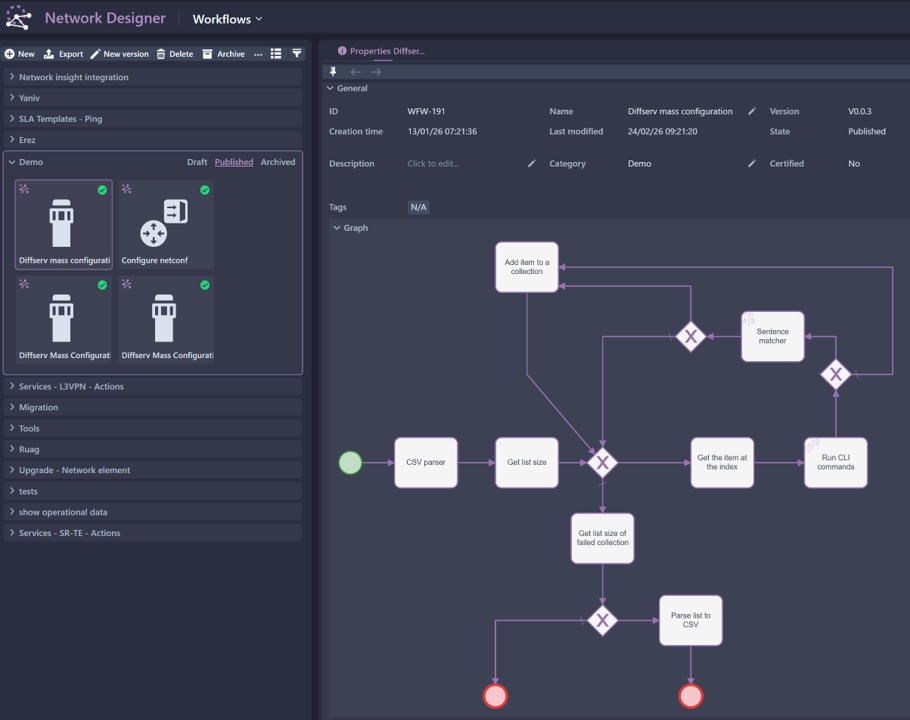The height and width of the screenshot is (720, 910).
Task: Collapse the Graph section
Action: point(337,228)
